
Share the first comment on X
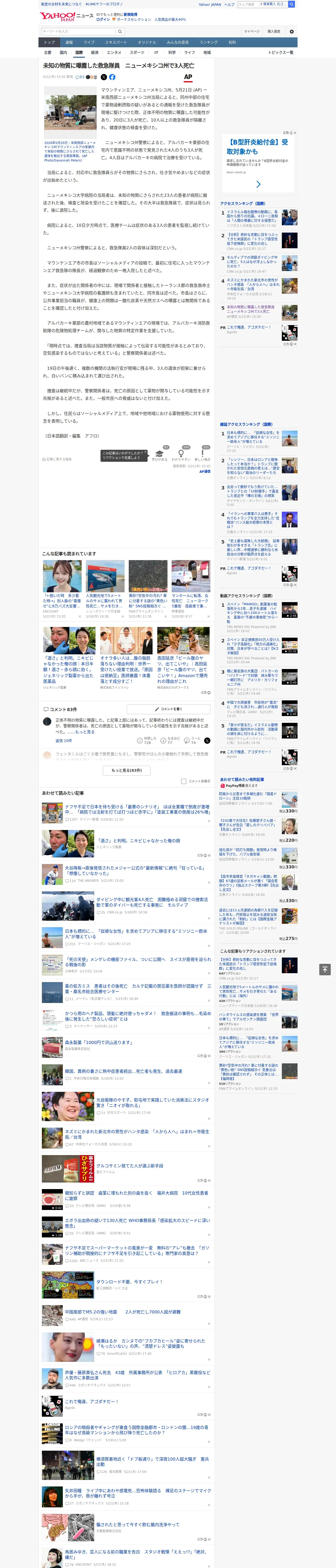[x=207, y=741]
